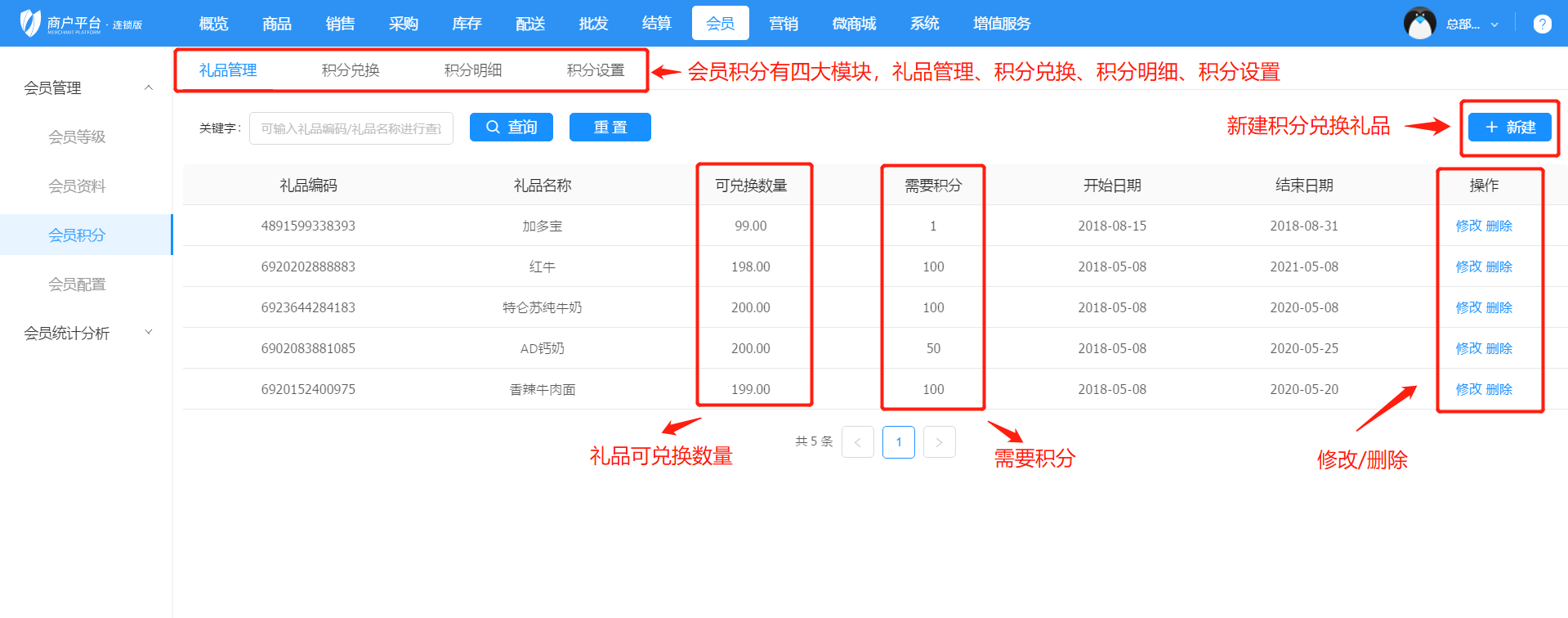Screen dimensions: 1568x618
Task: Switch to the 积分兑换 tab
Action: click(x=351, y=70)
